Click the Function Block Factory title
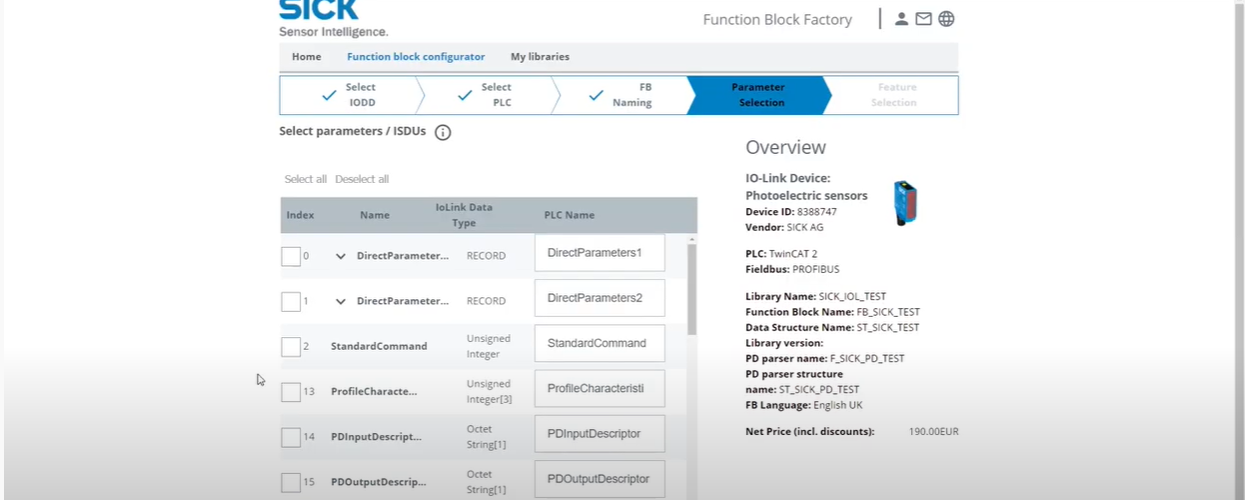Image resolution: width=1245 pixels, height=500 pixels. point(777,20)
